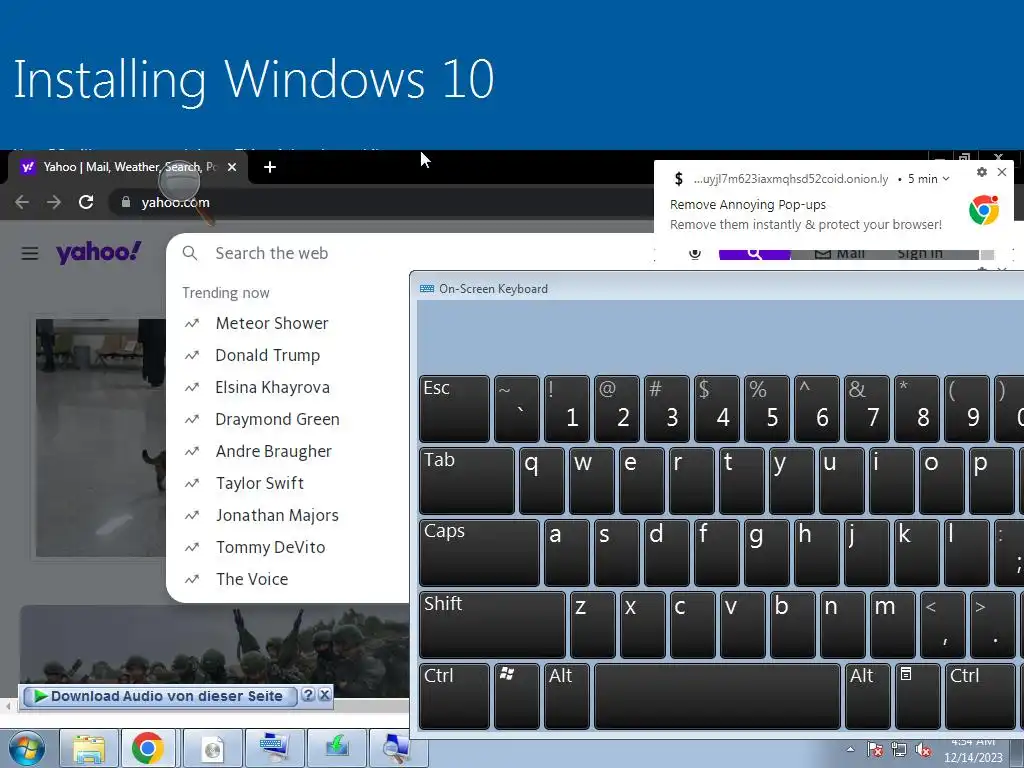Expand the notification 5 min chevron
Image resolution: width=1024 pixels, height=768 pixels.
pyautogui.click(x=946, y=179)
